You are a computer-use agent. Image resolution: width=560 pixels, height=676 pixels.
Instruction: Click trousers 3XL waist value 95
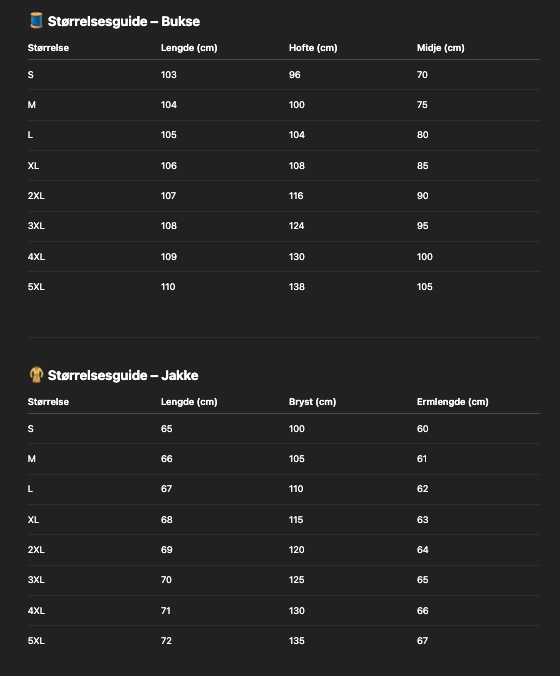coord(422,226)
